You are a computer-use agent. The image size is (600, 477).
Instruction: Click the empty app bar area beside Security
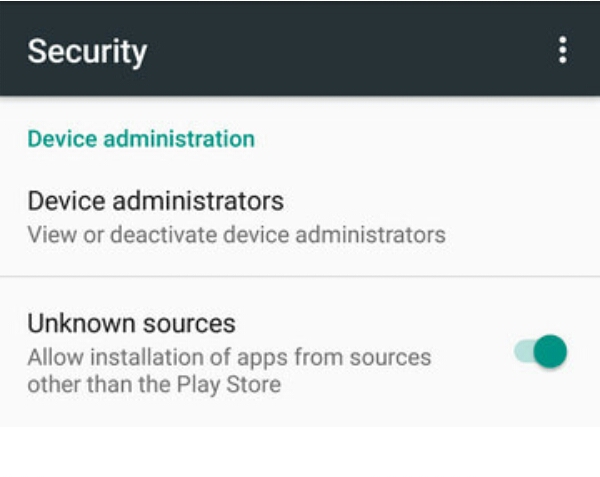(x=350, y=49)
